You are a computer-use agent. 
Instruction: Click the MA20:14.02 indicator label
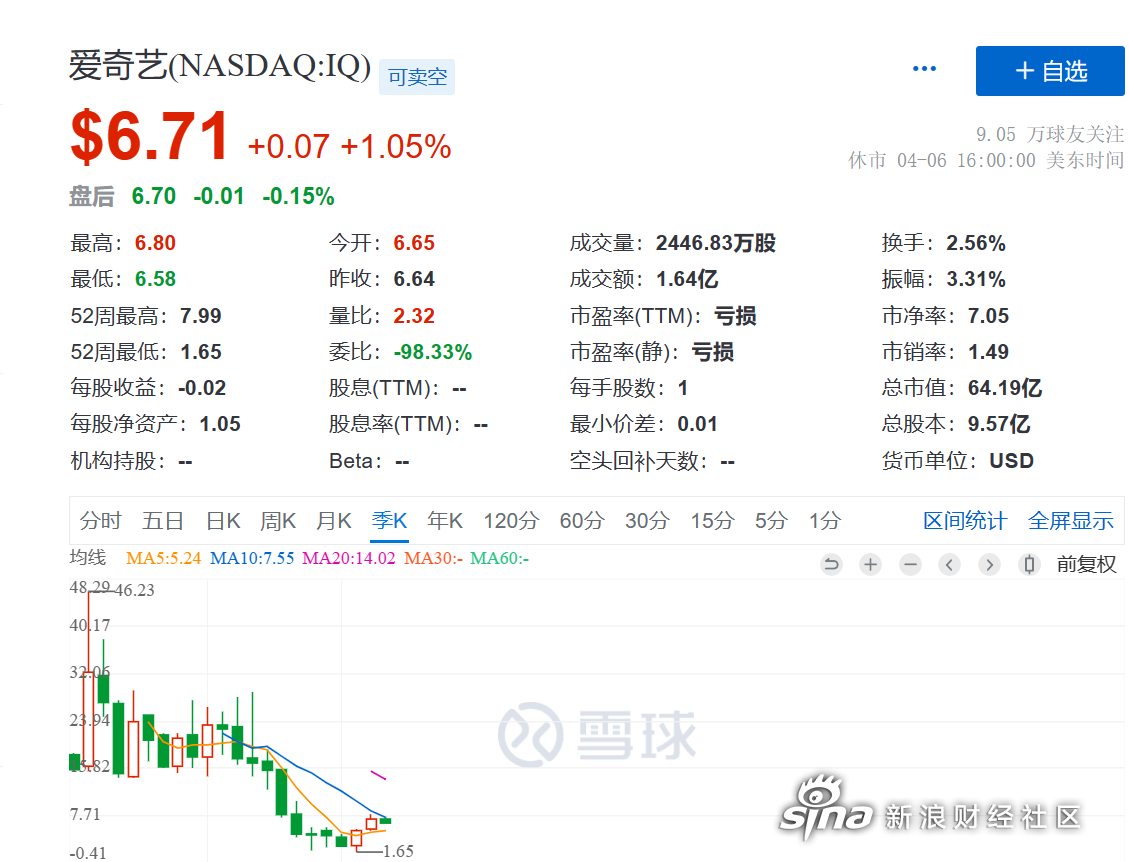pyautogui.click(x=348, y=558)
